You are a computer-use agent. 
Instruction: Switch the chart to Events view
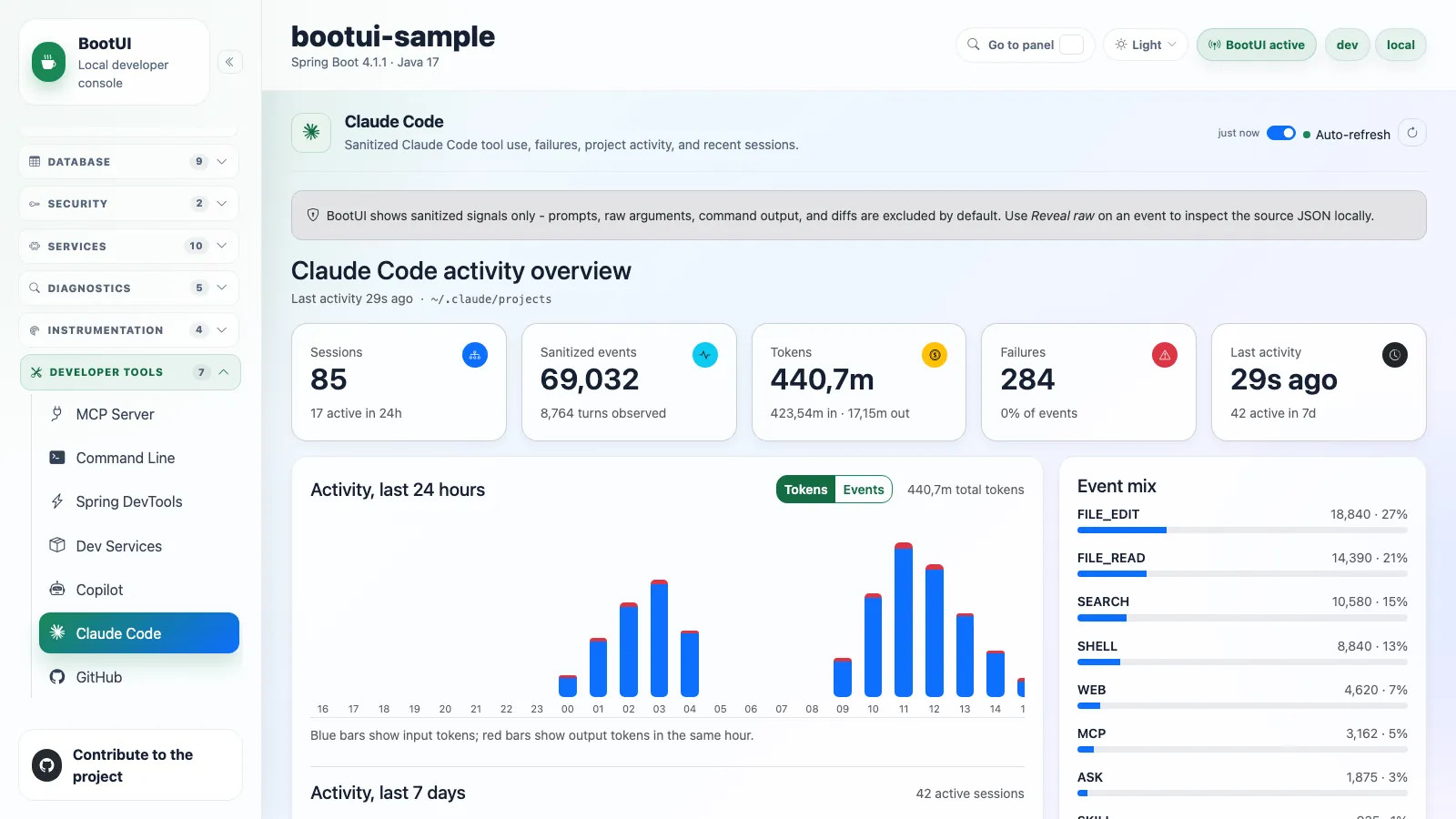click(864, 490)
